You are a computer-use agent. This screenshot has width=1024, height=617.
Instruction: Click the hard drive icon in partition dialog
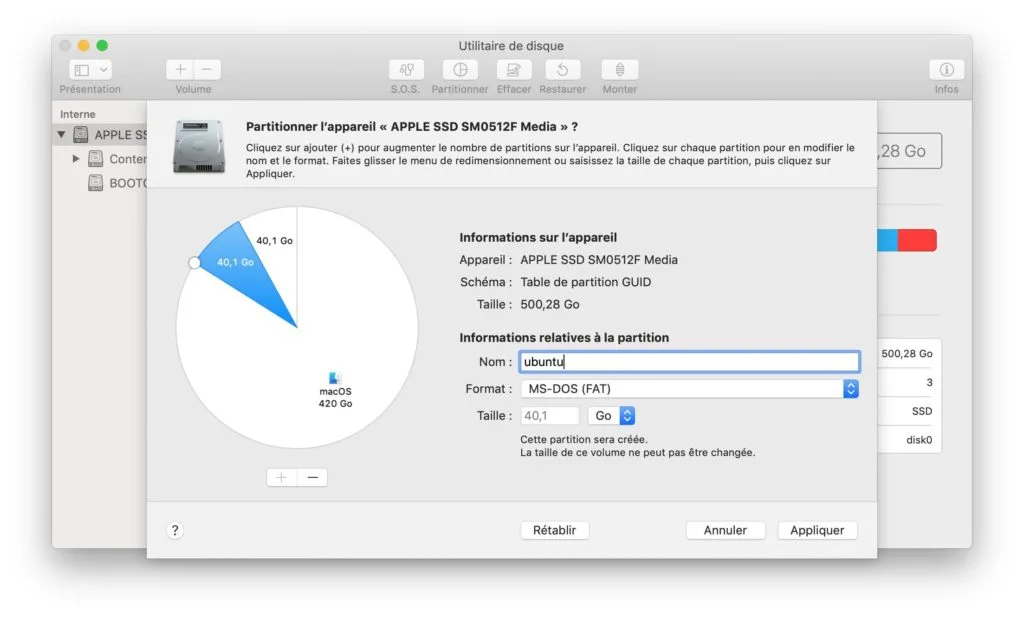pos(199,146)
